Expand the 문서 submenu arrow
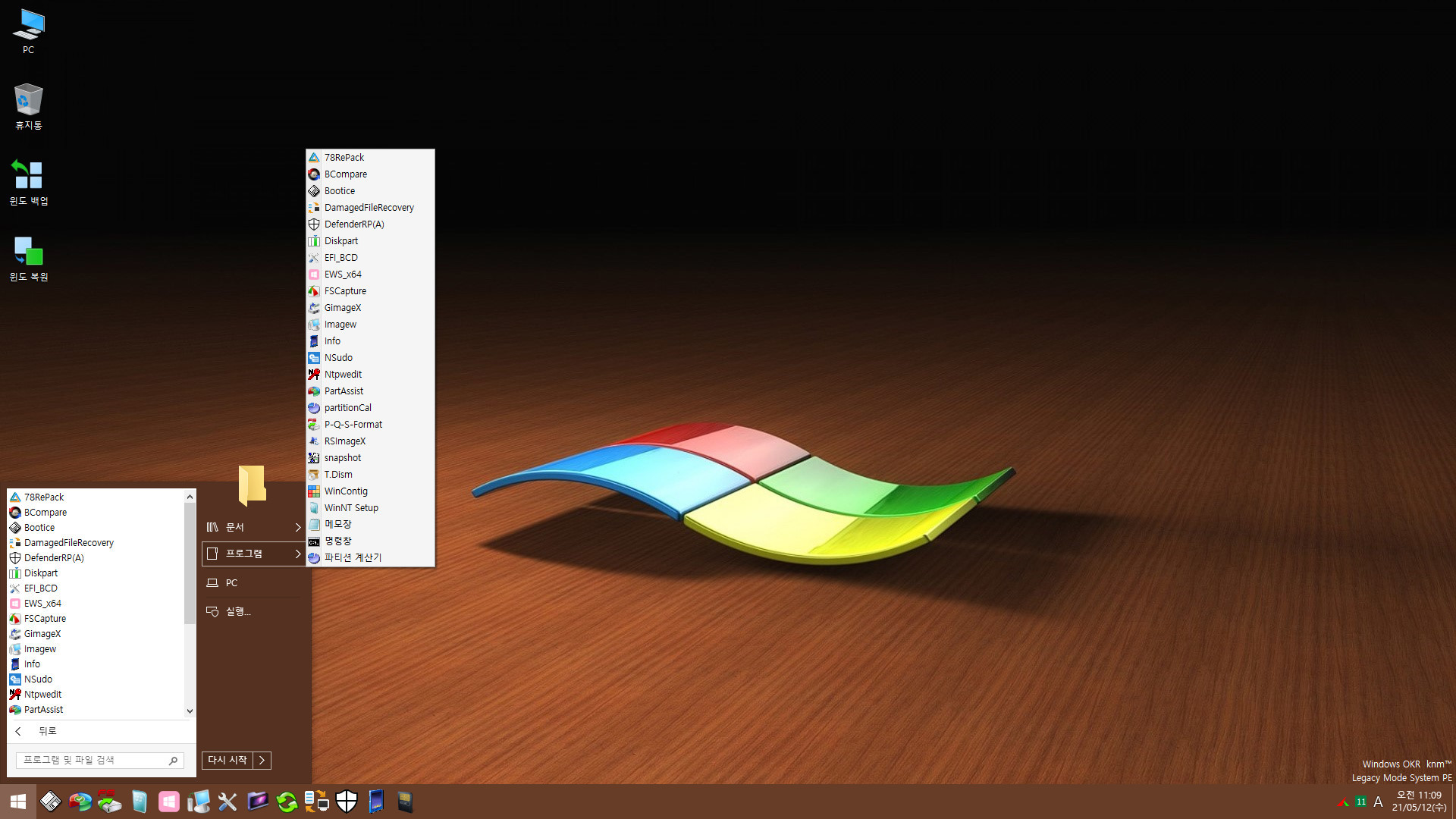The image size is (1456, 819). (x=298, y=527)
